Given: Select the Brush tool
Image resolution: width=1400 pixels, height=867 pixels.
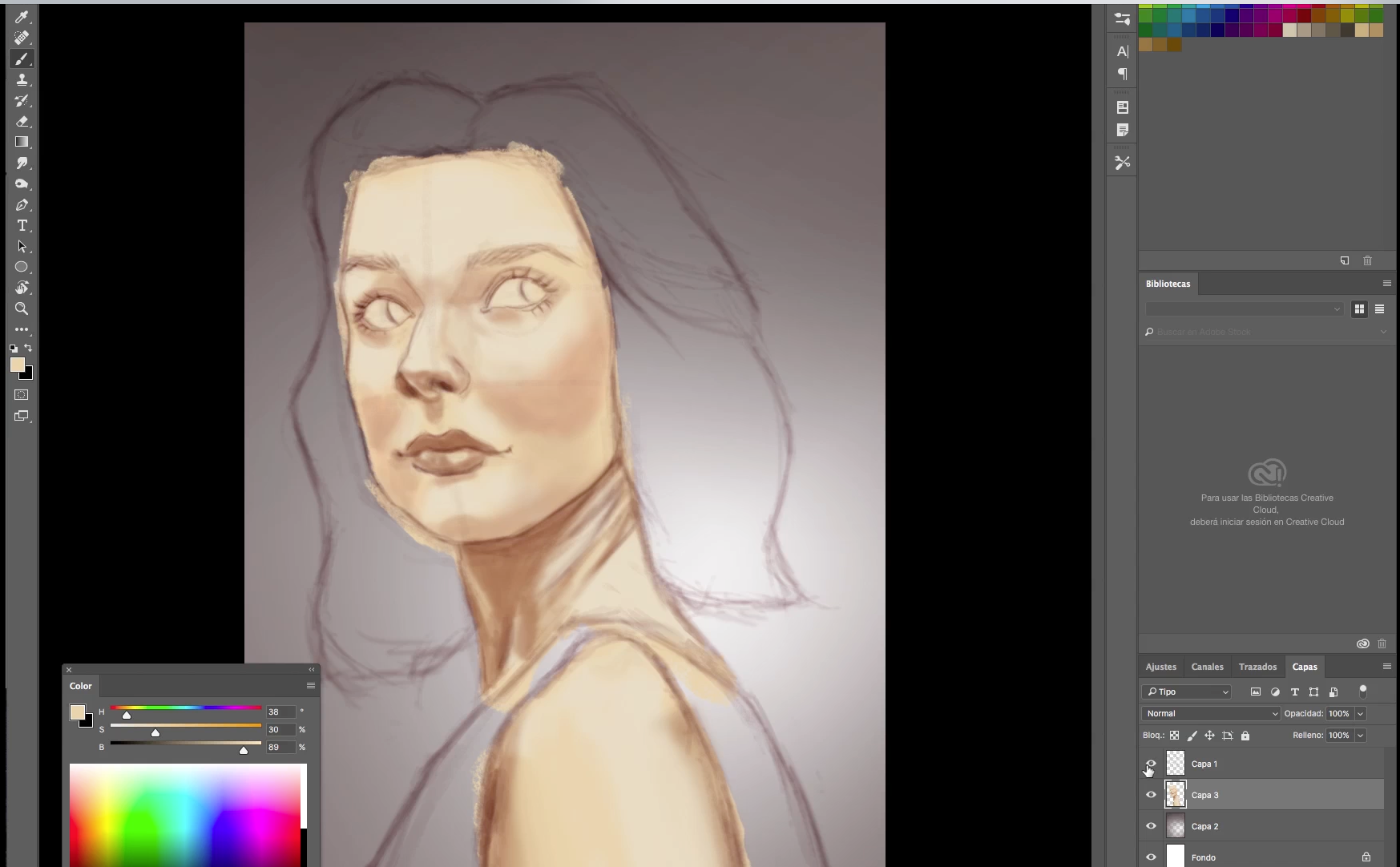Looking at the screenshot, I should point(22,58).
